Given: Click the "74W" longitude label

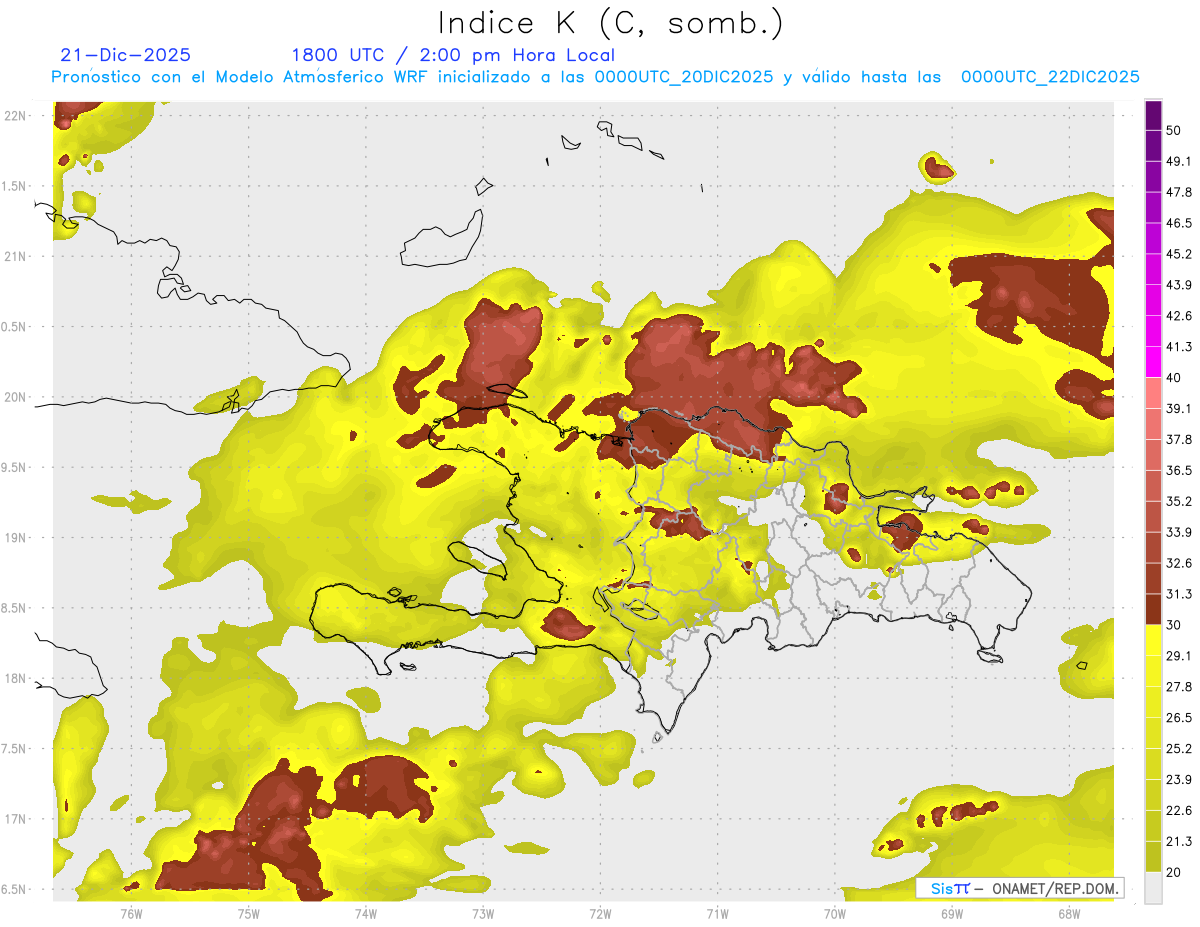Looking at the screenshot, I should point(365,913).
